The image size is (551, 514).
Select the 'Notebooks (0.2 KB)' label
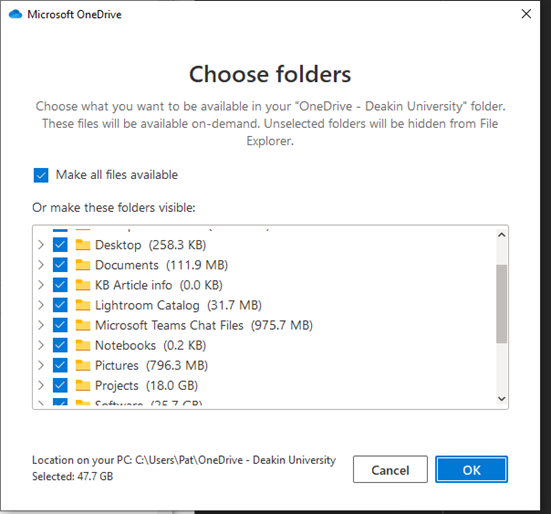point(150,345)
